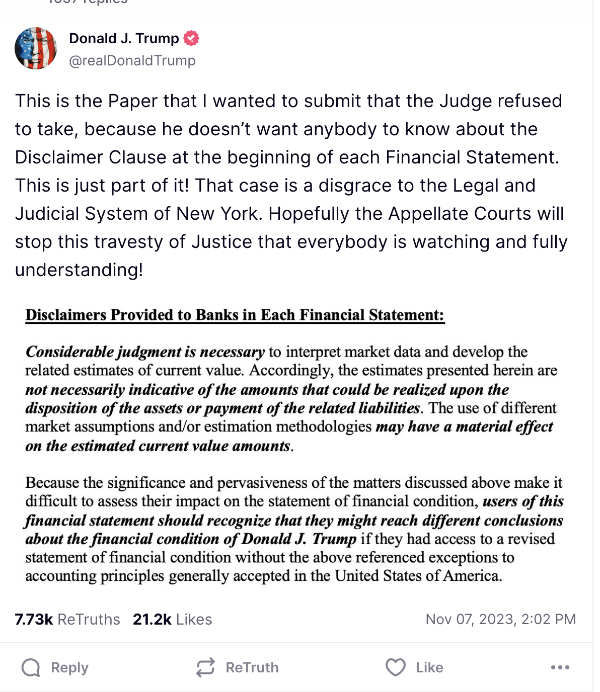Click the red verified badge beside the name

(191, 38)
